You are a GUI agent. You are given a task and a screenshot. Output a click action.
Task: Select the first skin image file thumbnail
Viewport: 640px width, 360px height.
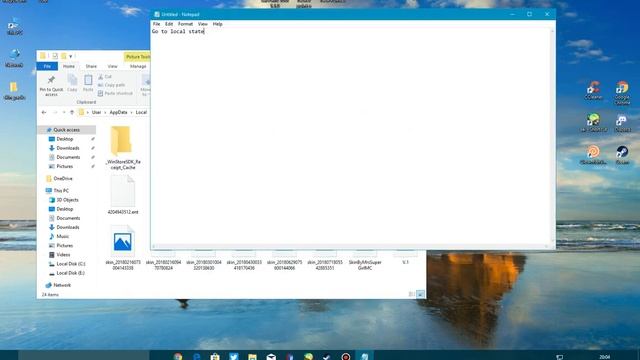tap(122, 242)
